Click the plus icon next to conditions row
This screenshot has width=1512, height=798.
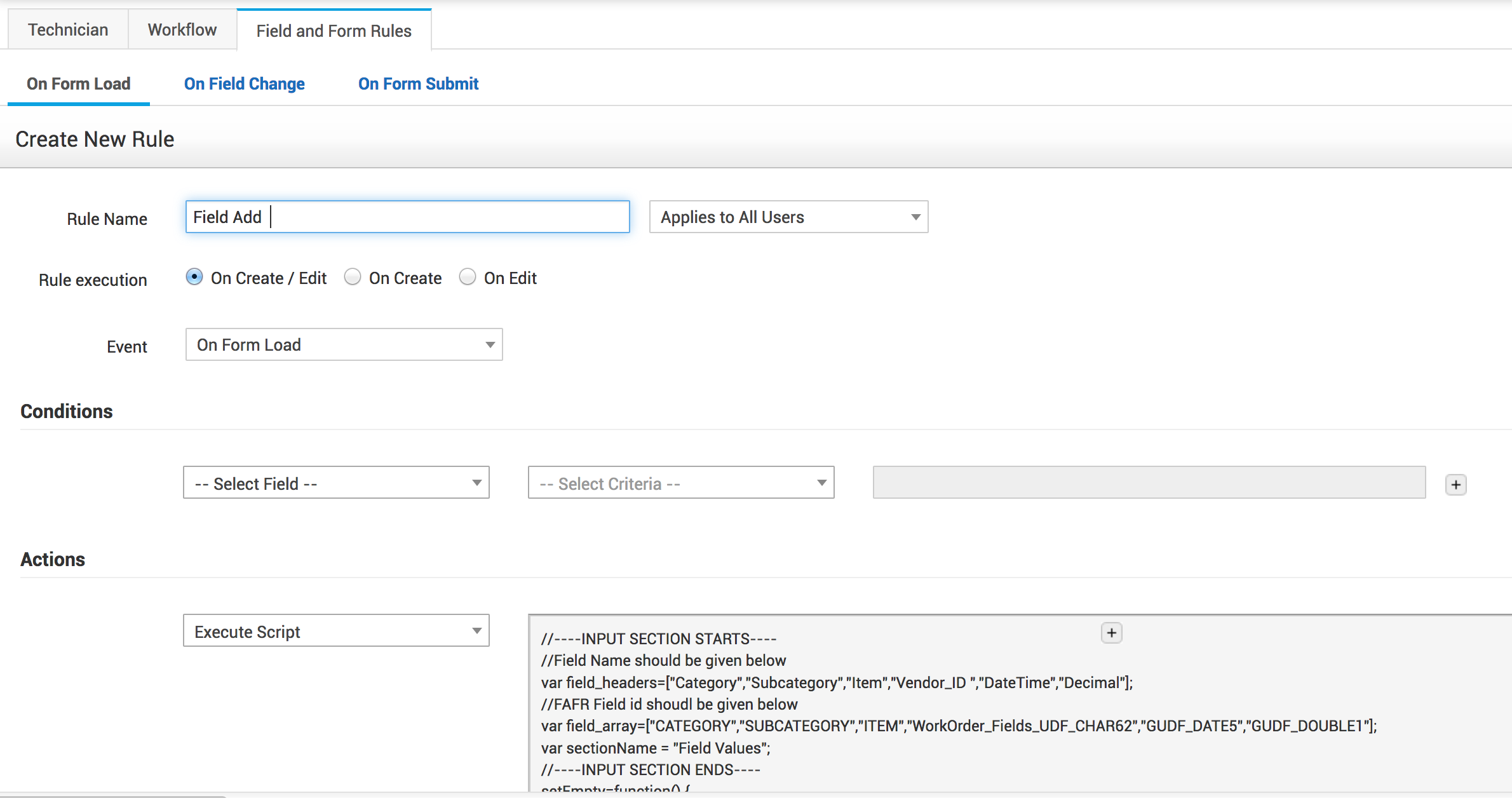1455,485
